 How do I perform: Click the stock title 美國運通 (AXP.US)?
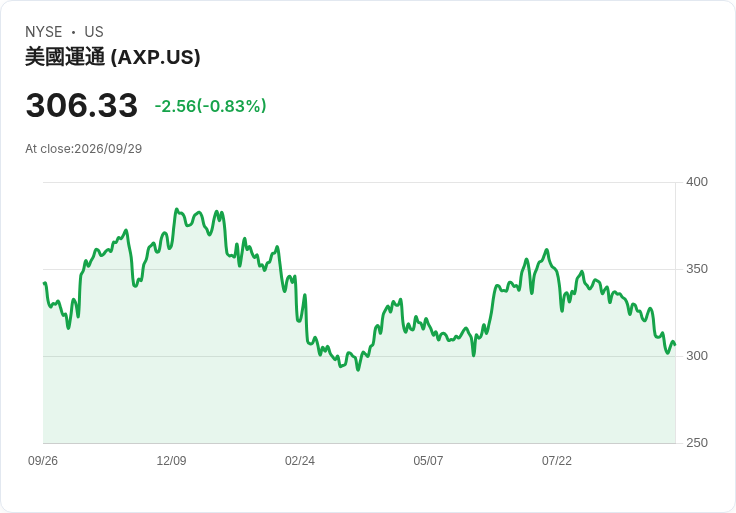113,57
